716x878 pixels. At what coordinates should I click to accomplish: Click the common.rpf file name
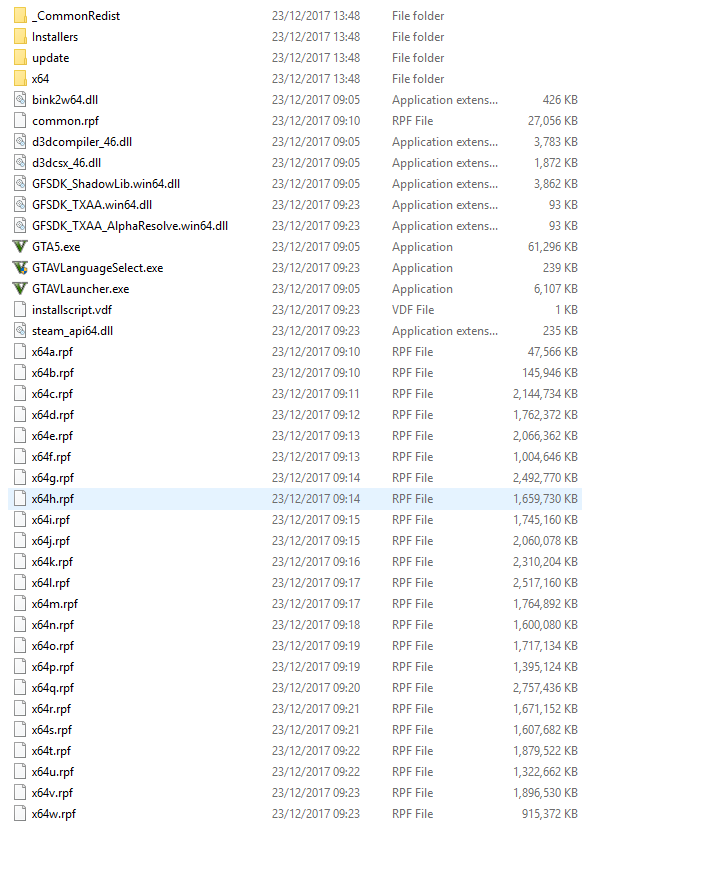pos(65,121)
